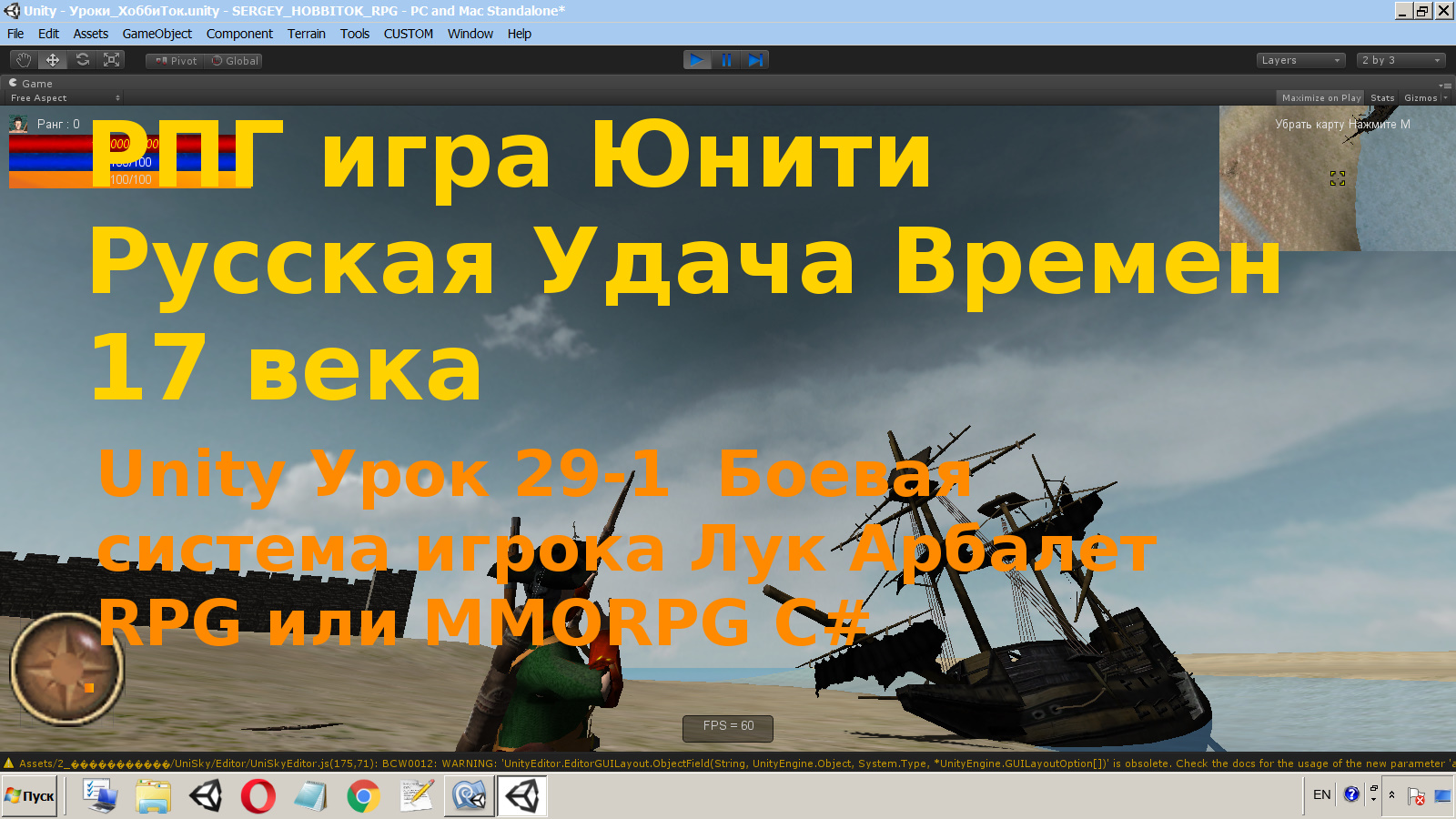The height and width of the screenshot is (819, 1456).
Task: Open the 2 by 3 layout dropdown
Action: point(1400,60)
